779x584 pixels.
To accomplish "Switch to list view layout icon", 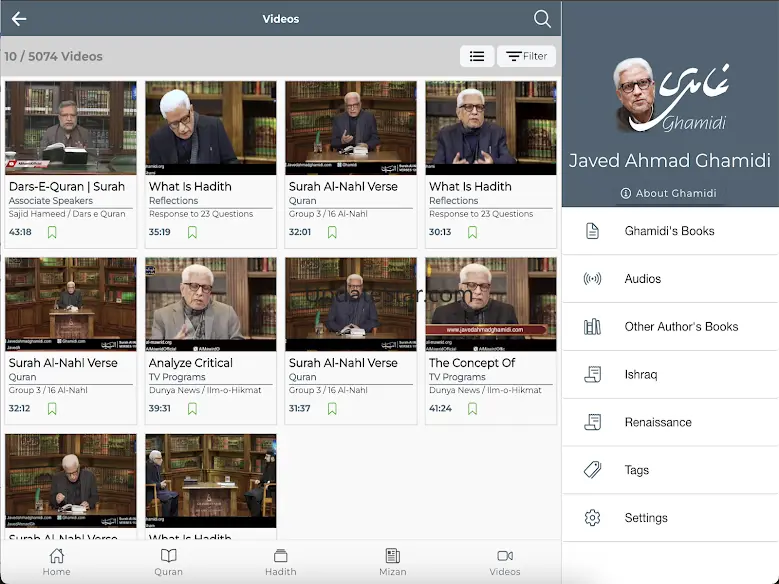I will pyautogui.click(x=477, y=57).
